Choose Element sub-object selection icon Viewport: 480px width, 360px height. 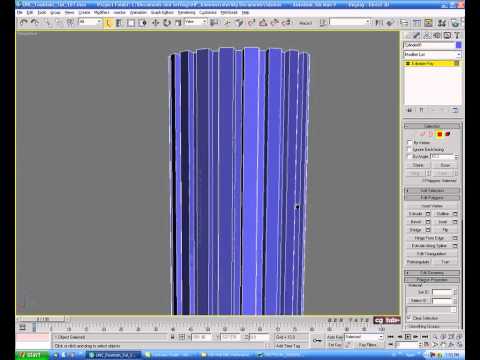click(448, 134)
